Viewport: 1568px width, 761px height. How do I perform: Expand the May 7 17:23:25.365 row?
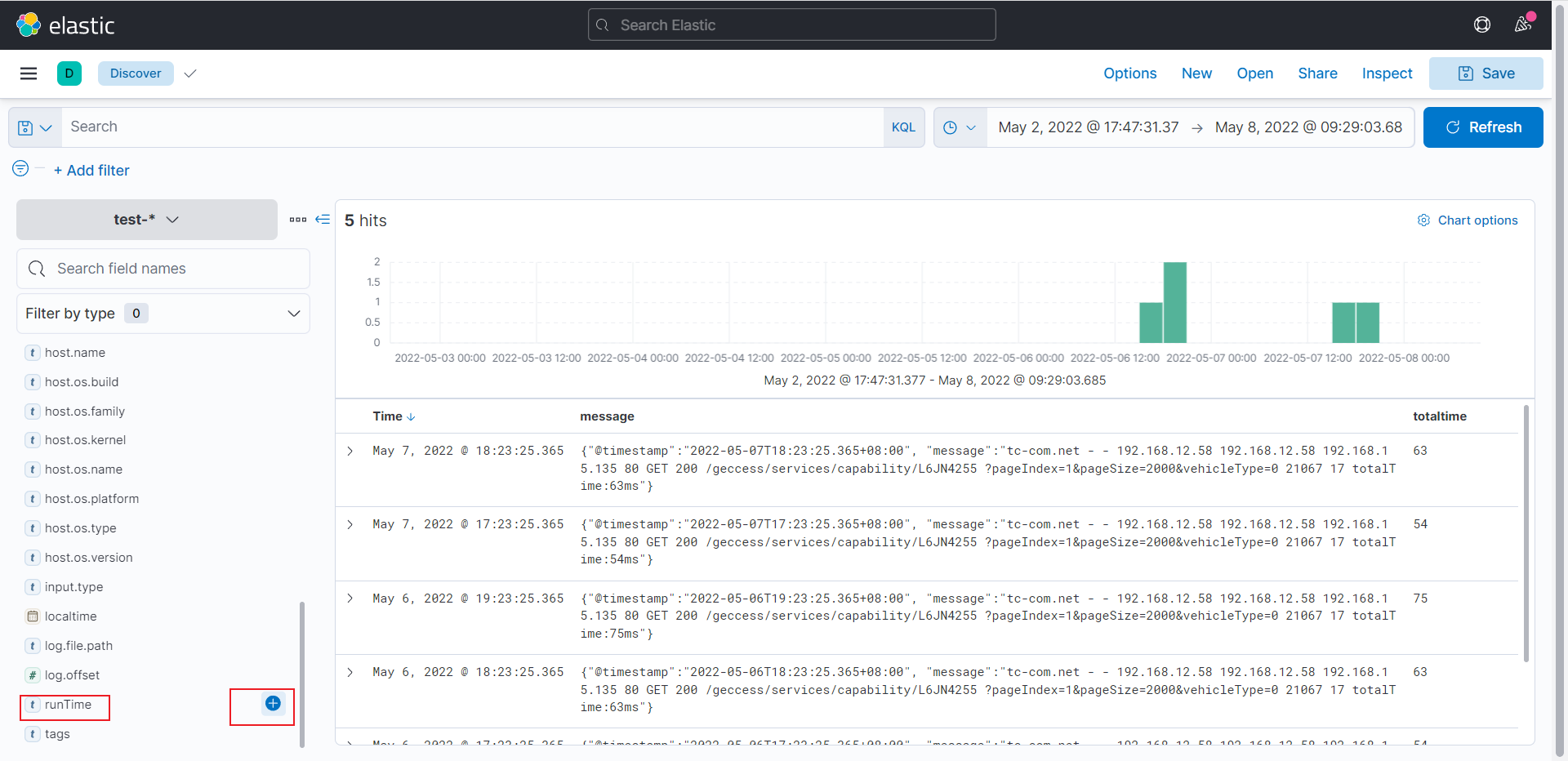click(350, 524)
